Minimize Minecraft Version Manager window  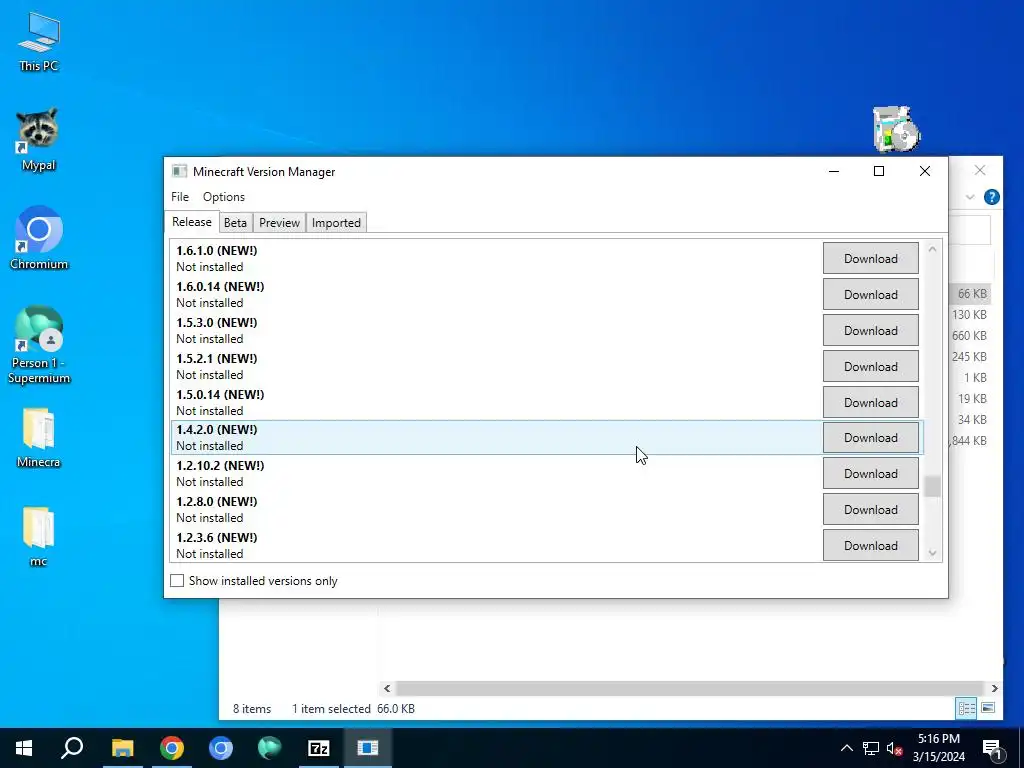tap(834, 171)
